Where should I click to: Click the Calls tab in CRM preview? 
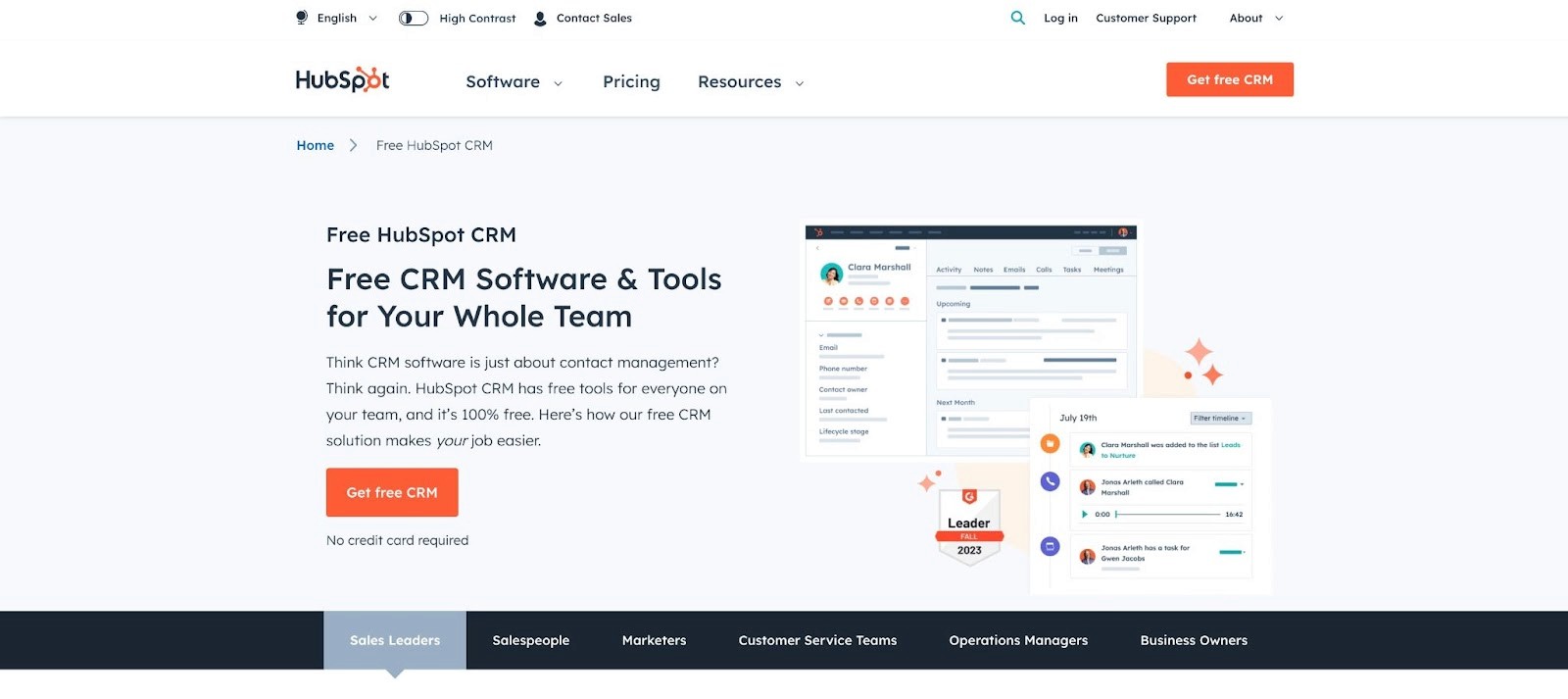[1044, 270]
